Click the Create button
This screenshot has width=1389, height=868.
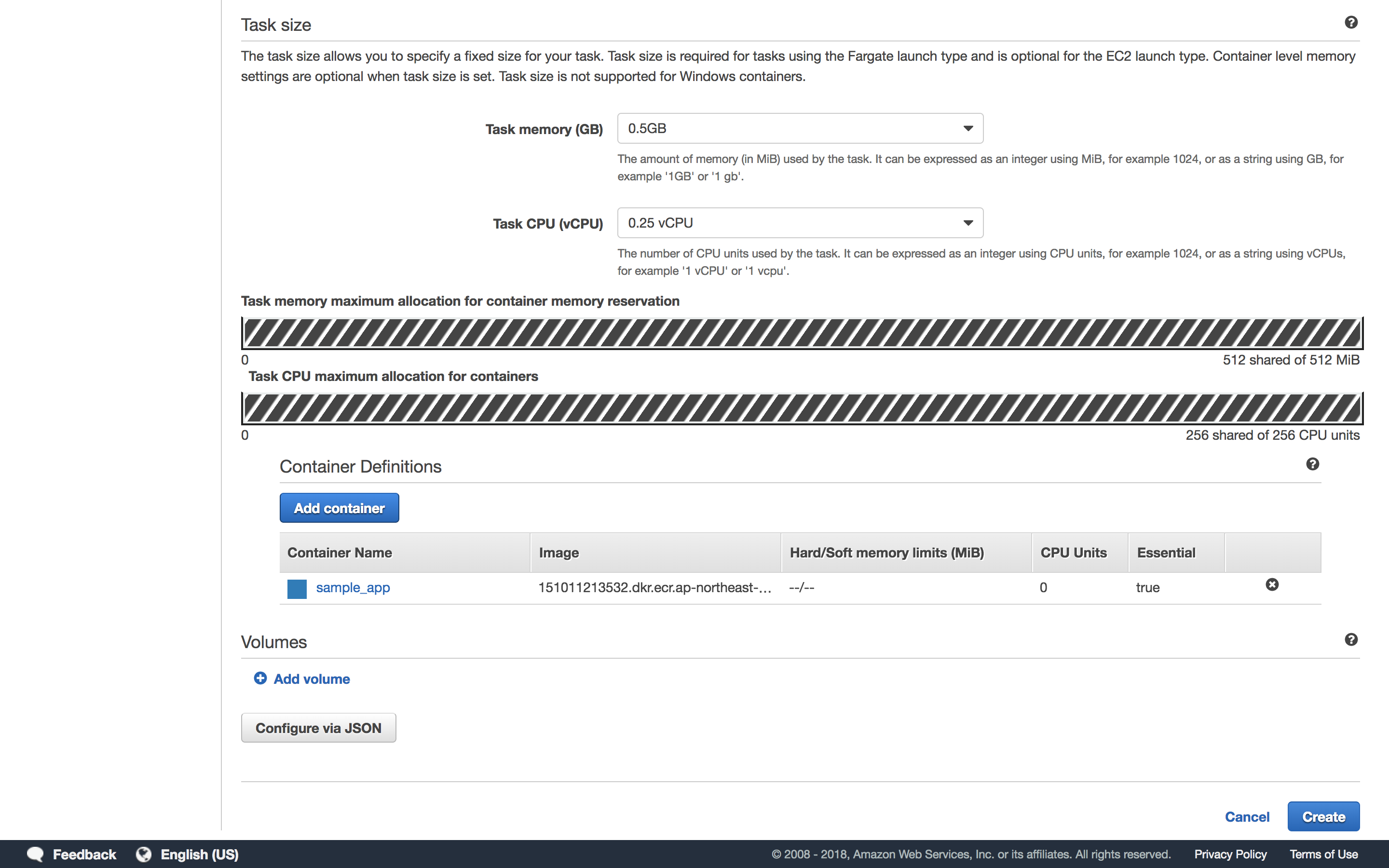coord(1323,816)
